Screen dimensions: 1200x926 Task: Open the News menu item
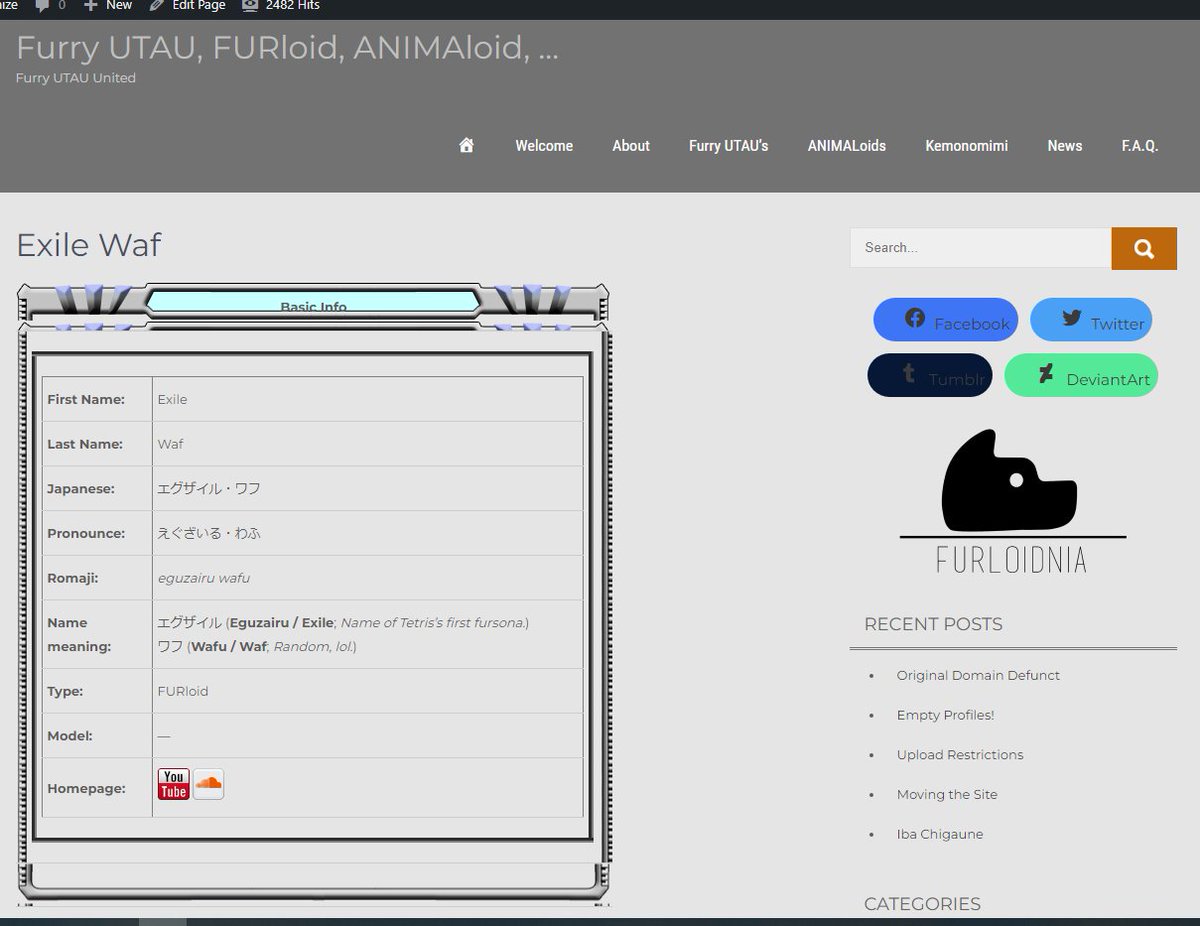1065,145
